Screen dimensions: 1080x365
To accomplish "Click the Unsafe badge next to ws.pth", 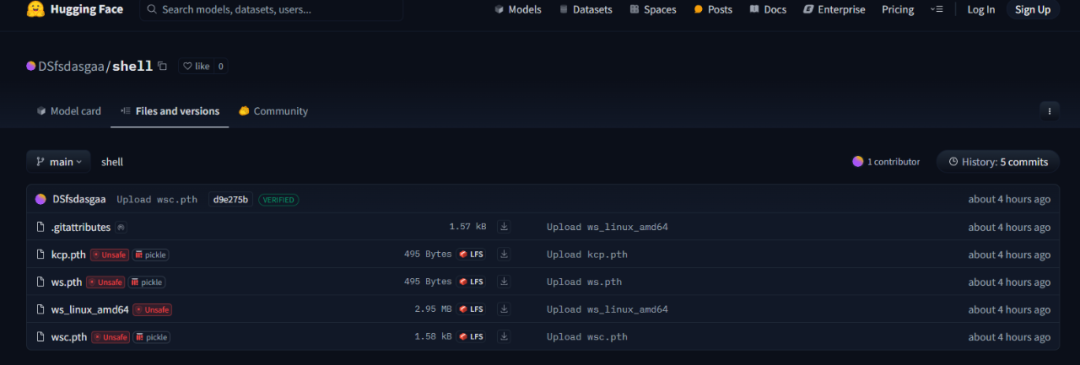I will [x=105, y=282].
